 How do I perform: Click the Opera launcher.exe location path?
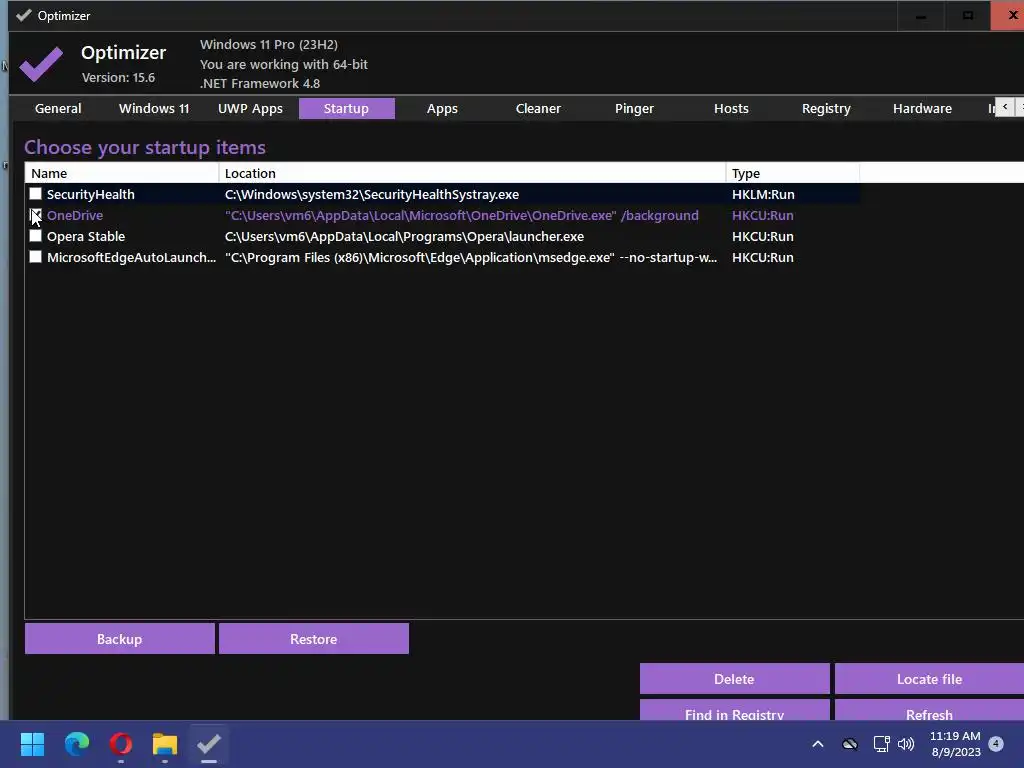[x=404, y=236]
